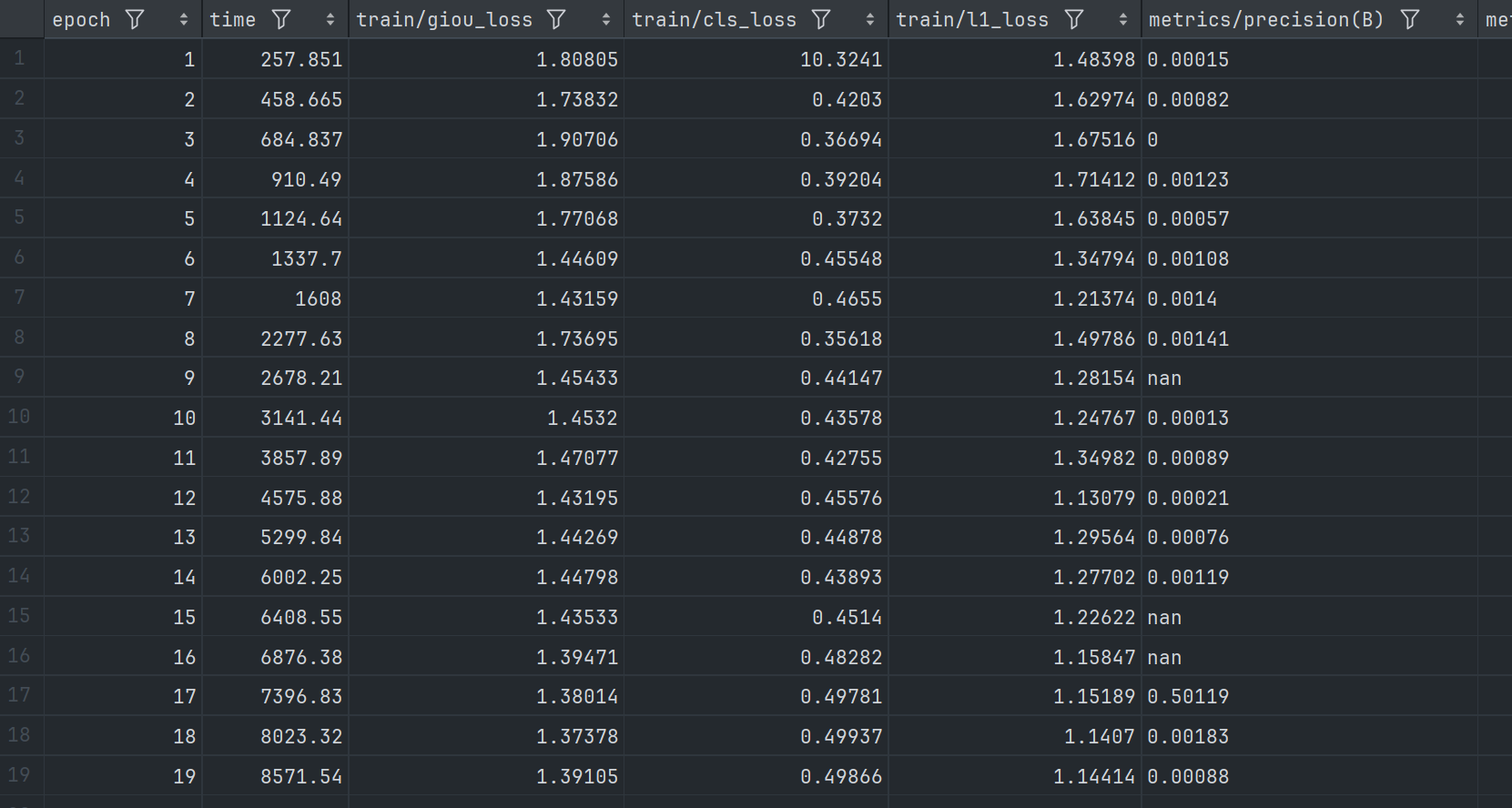
Task: Open filter for epoch column
Action: point(135,19)
